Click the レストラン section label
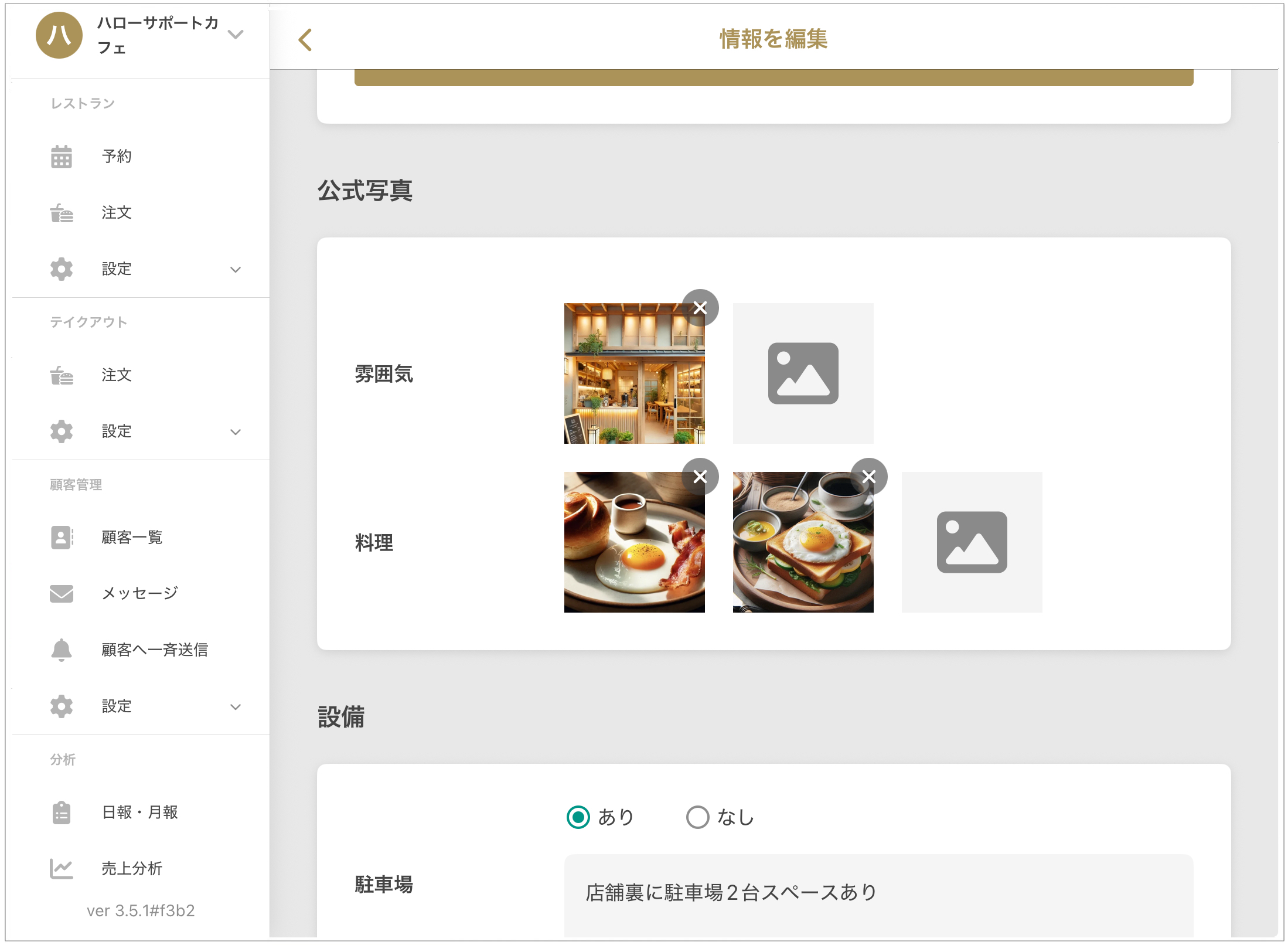The height and width of the screenshot is (945, 1288). (83, 103)
